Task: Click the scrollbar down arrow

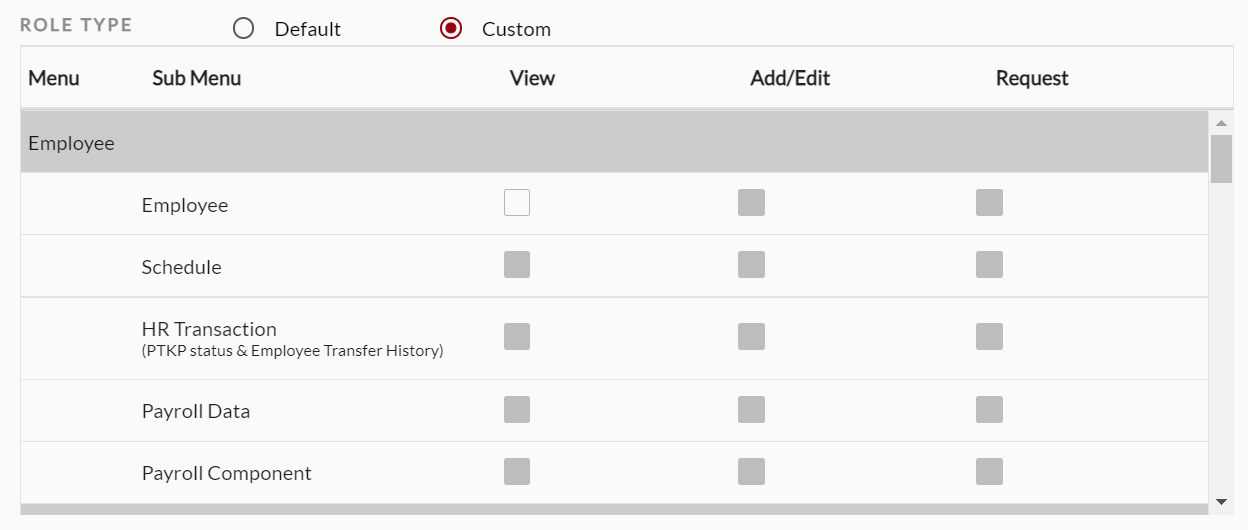Action: coord(1221,501)
